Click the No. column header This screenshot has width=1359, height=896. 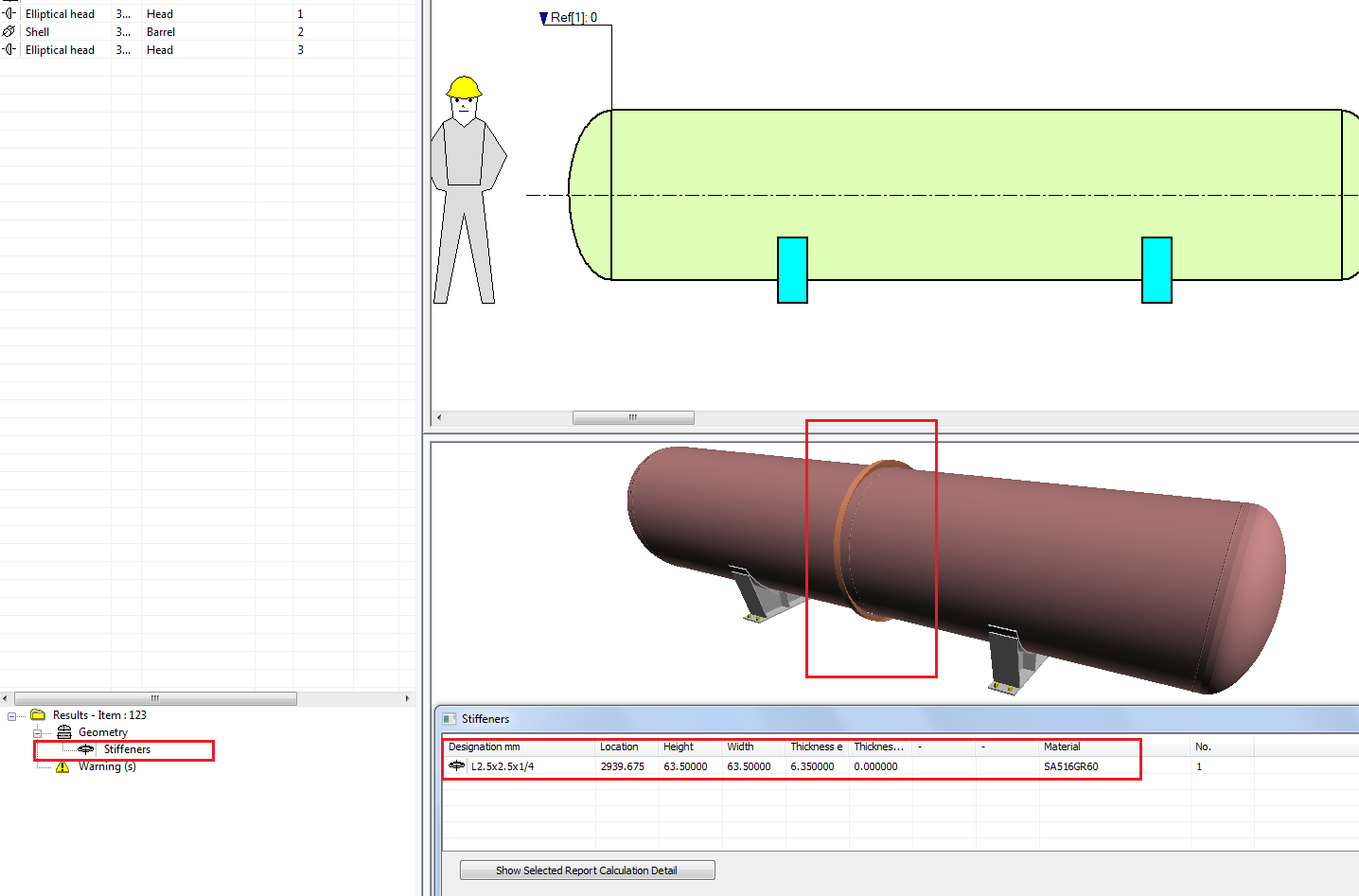coord(1222,747)
